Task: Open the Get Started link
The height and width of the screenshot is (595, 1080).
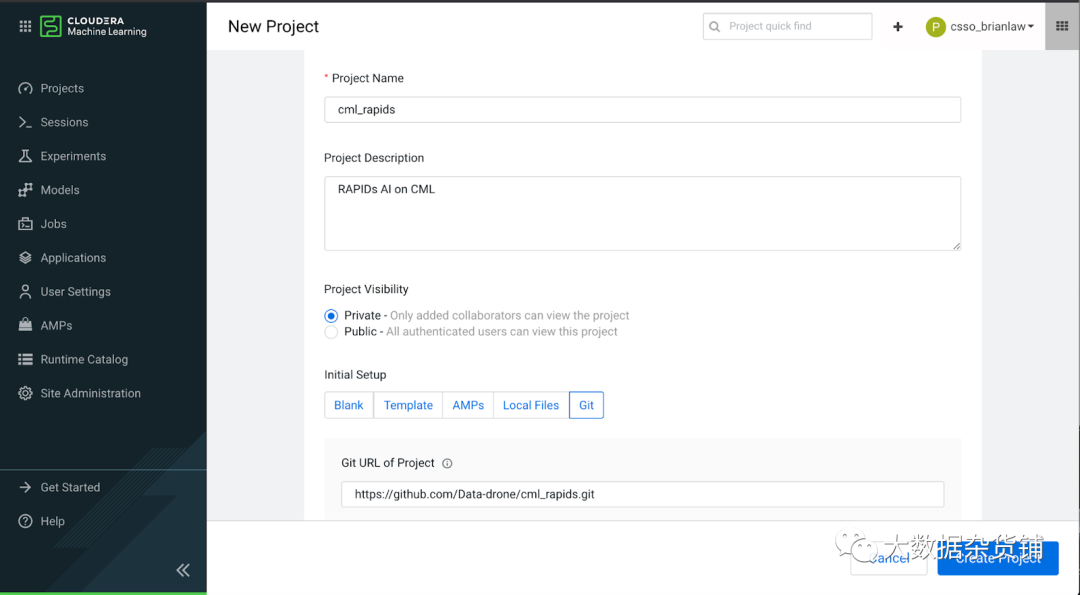Action: [70, 488]
